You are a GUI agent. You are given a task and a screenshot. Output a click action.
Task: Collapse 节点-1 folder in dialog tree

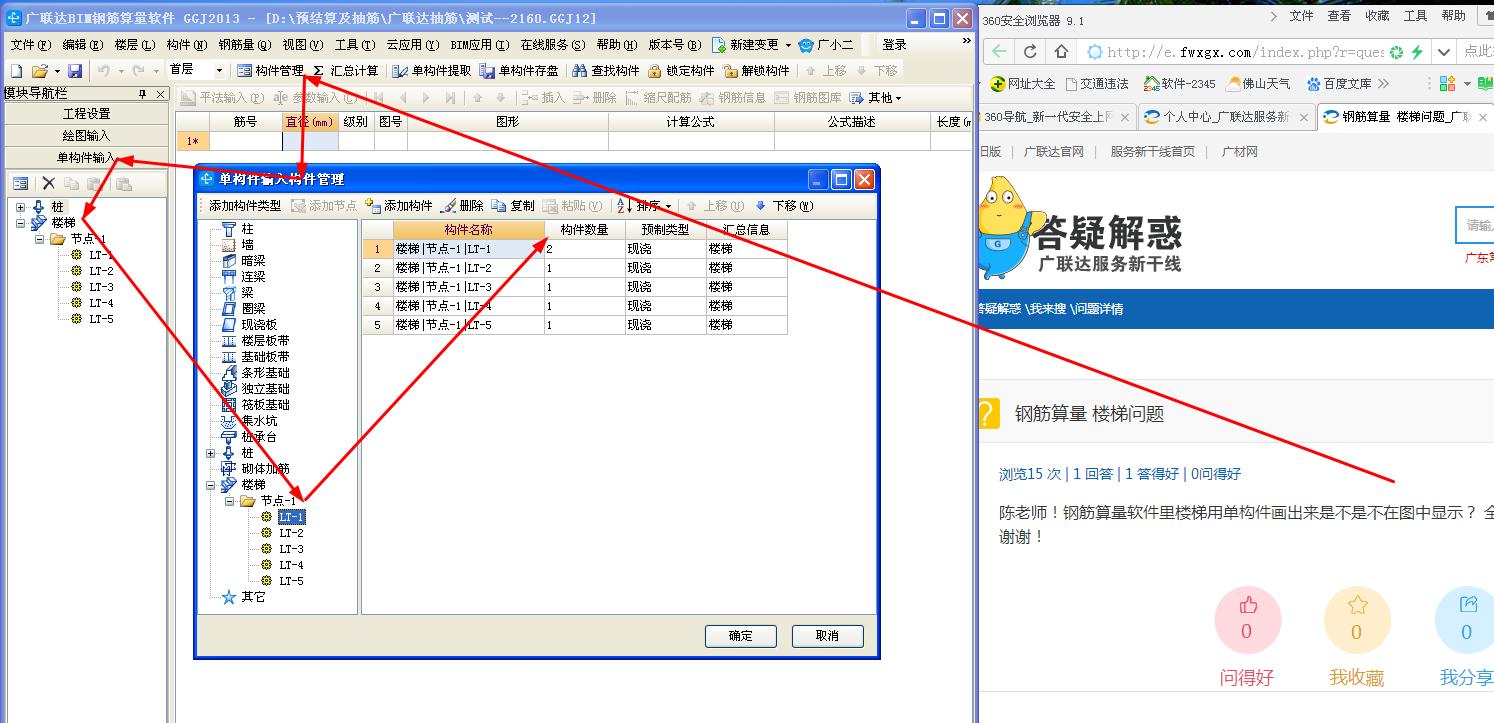(x=227, y=501)
